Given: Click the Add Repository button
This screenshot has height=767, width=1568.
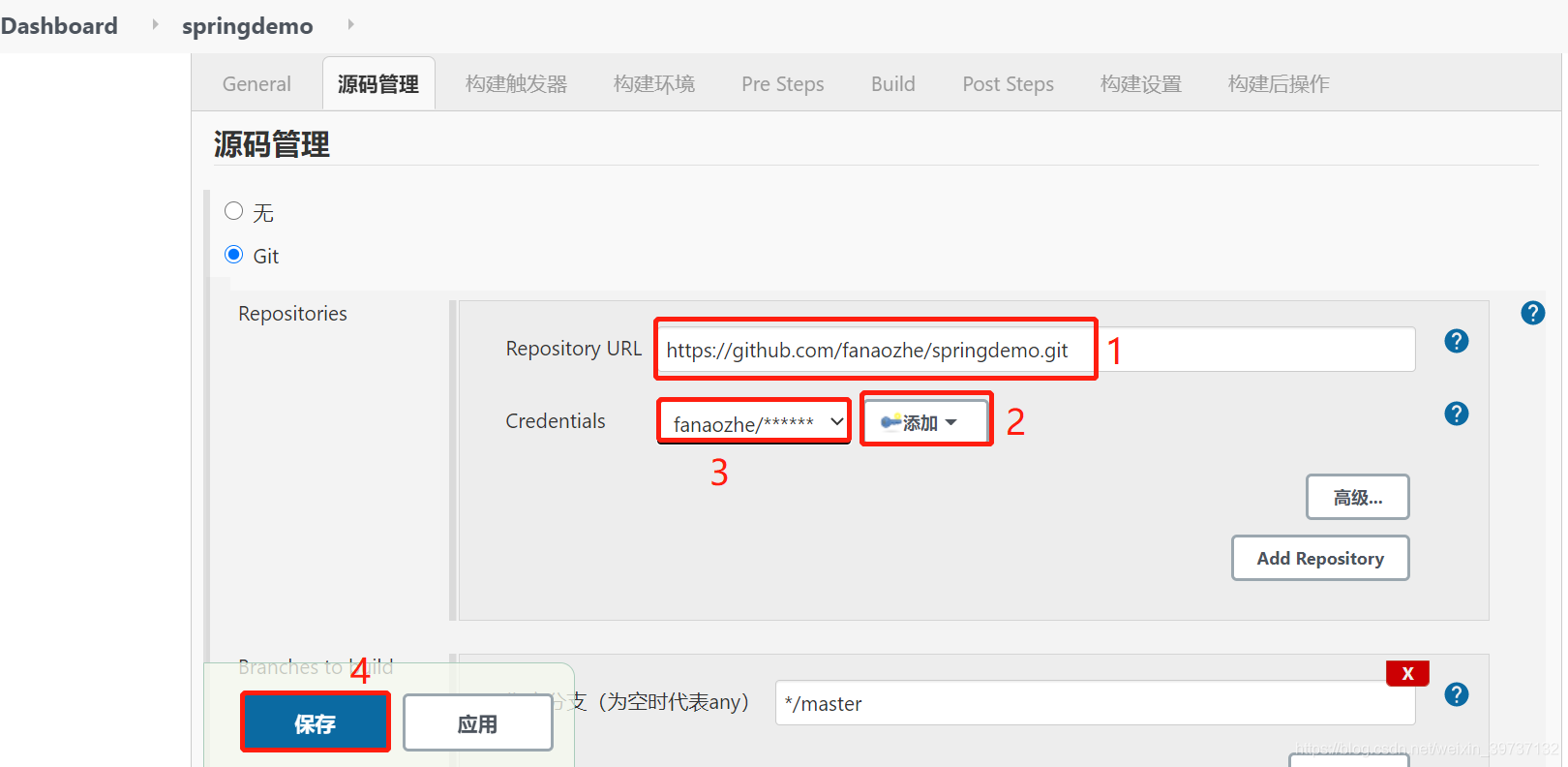Looking at the screenshot, I should click(1320, 558).
